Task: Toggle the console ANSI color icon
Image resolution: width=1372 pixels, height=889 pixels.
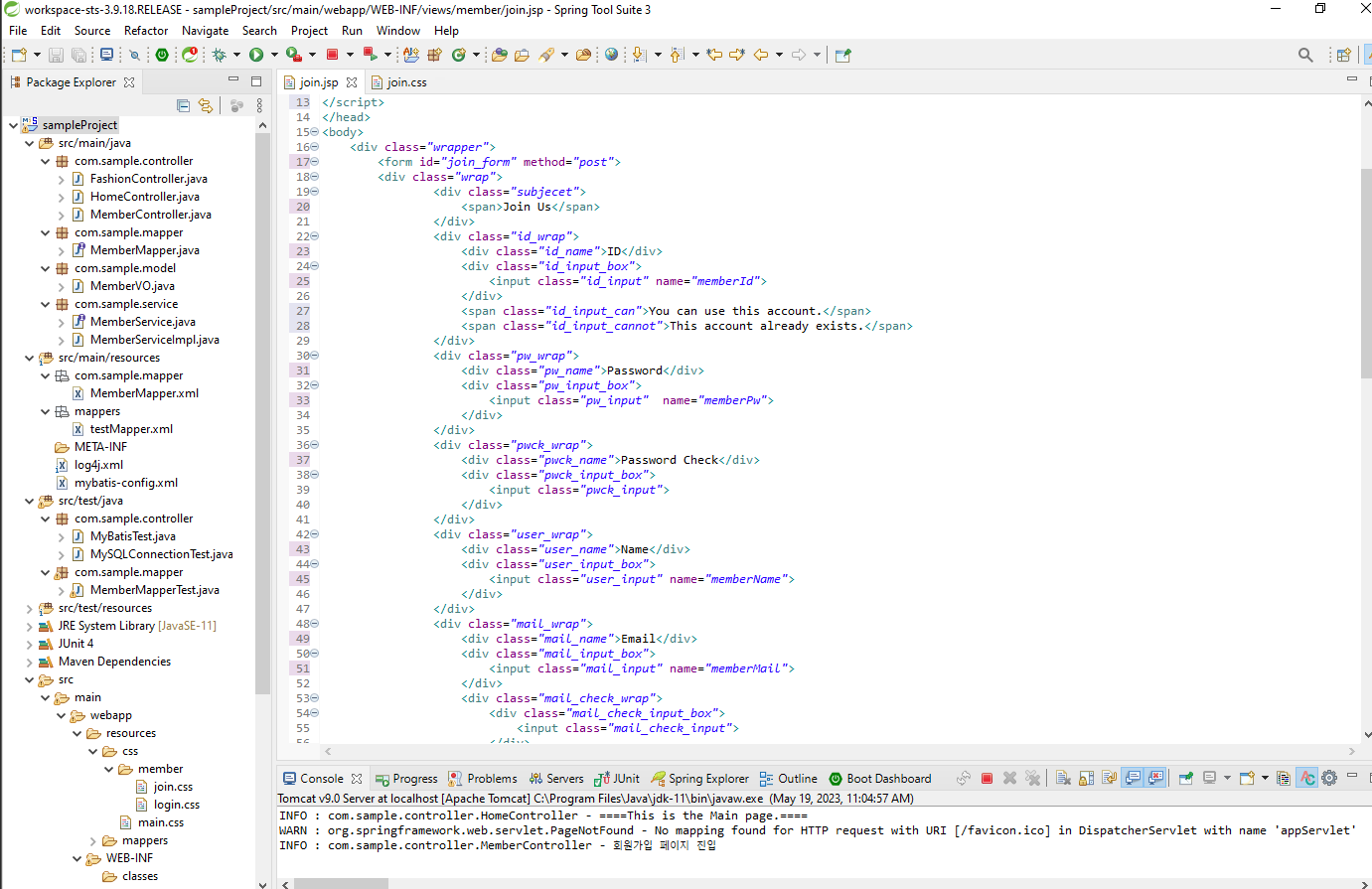Action: coord(1307,778)
